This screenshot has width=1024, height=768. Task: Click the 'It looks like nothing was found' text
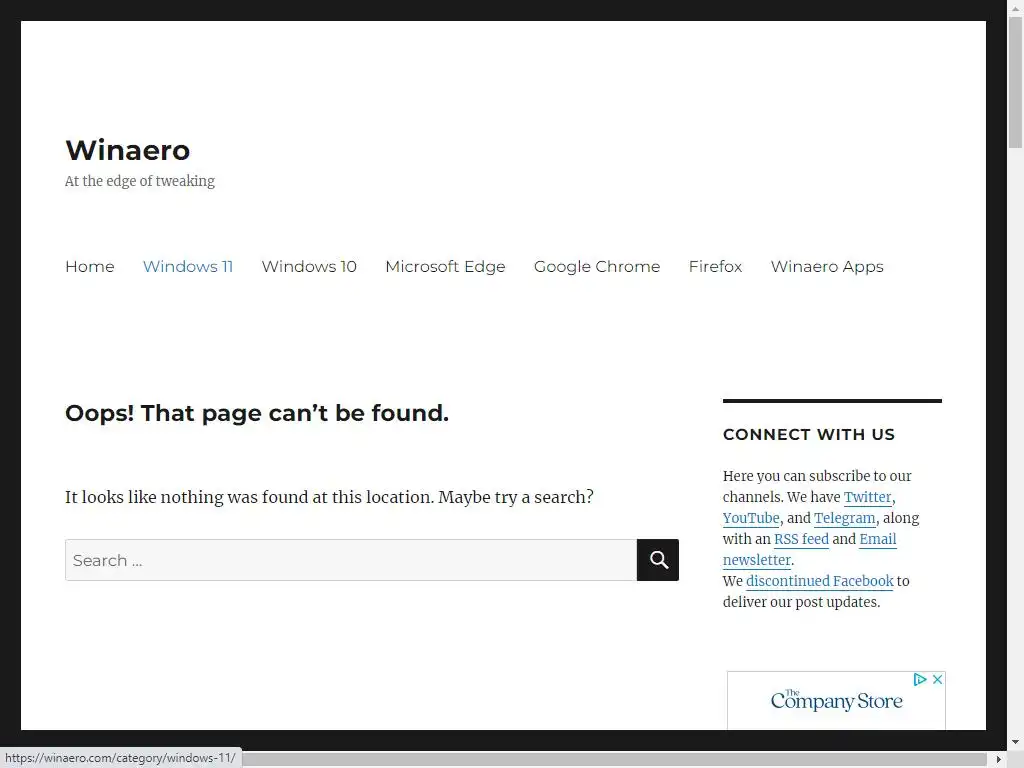tap(329, 497)
